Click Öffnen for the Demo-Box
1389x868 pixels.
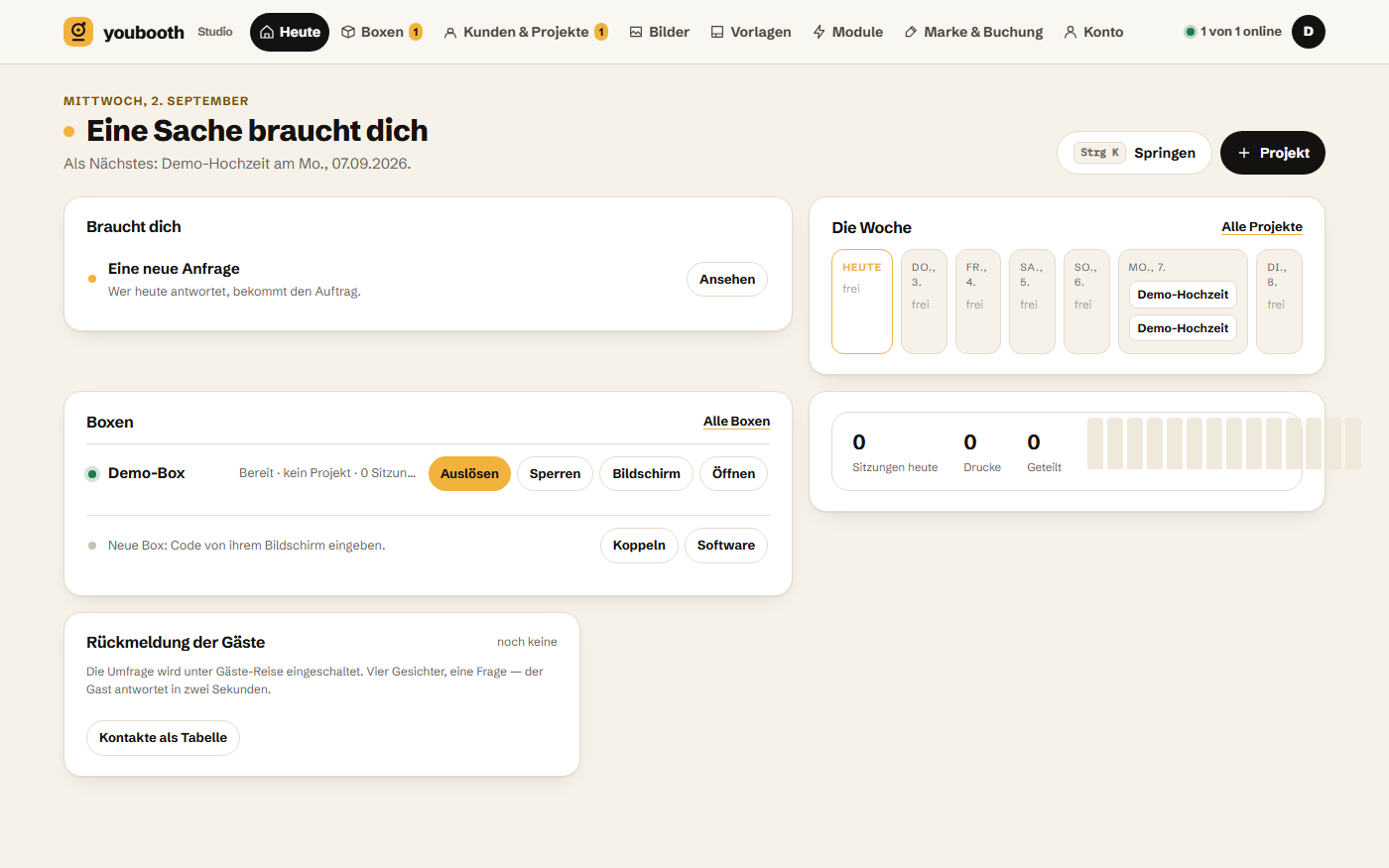click(x=733, y=474)
